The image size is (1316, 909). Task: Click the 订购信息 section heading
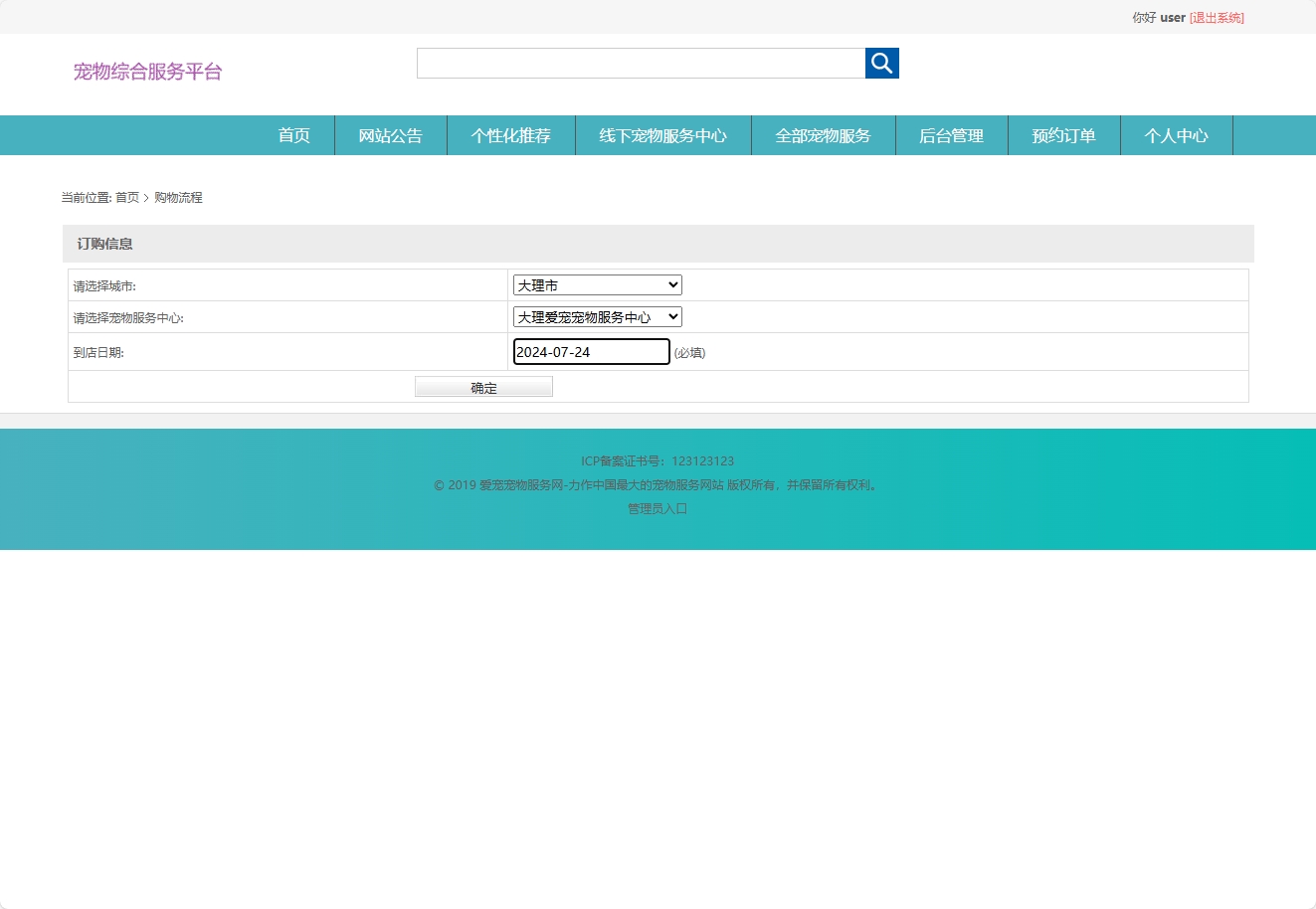point(105,244)
